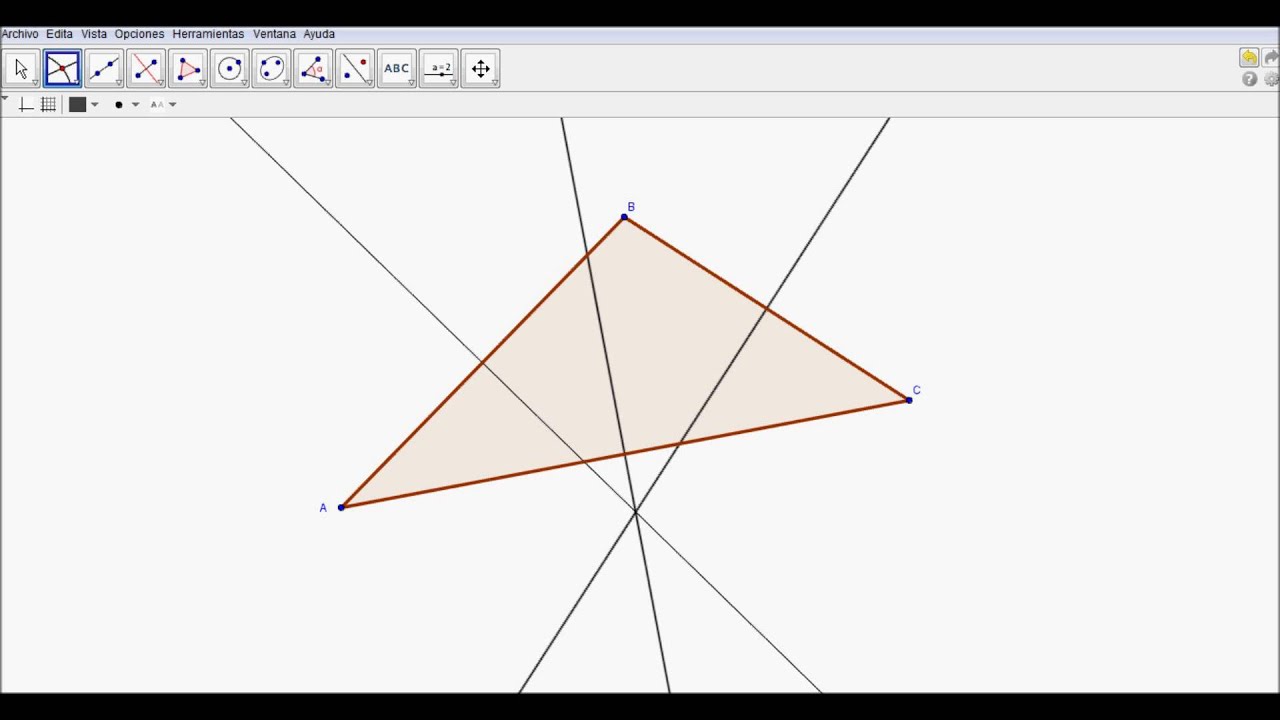Select the Angle measurement tool

(314, 69)
